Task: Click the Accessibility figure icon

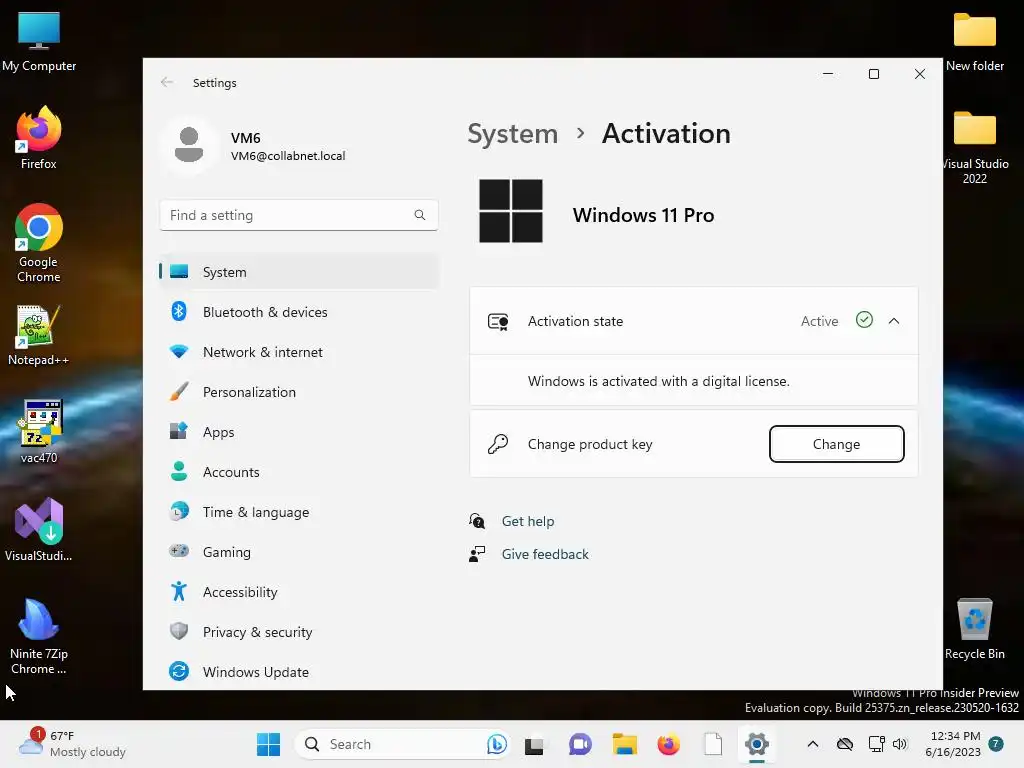Action: (x=179, y=591)
